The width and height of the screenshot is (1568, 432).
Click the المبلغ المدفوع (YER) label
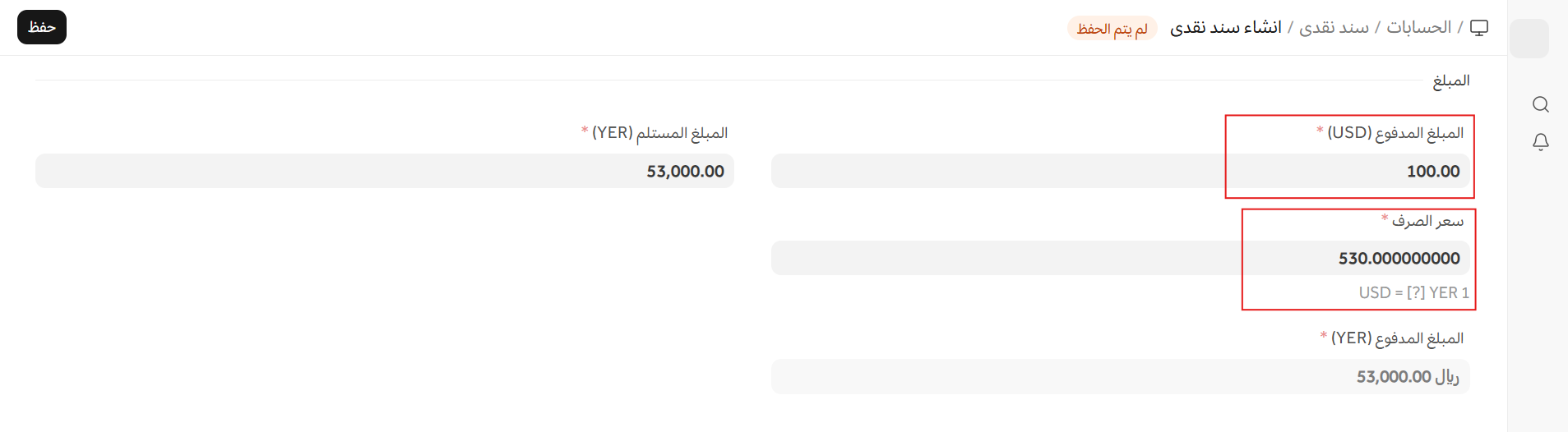click(1397, 338)
